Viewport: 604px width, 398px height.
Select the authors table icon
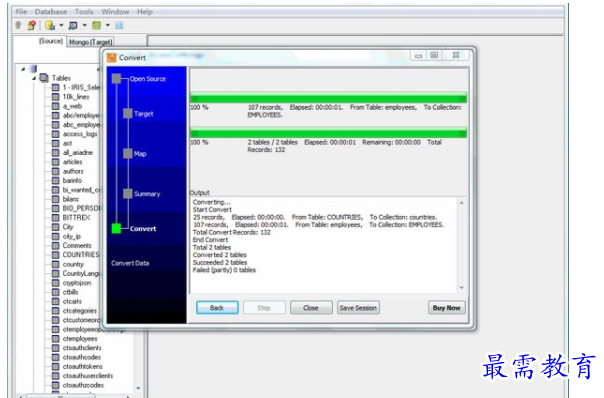[56, 171]
